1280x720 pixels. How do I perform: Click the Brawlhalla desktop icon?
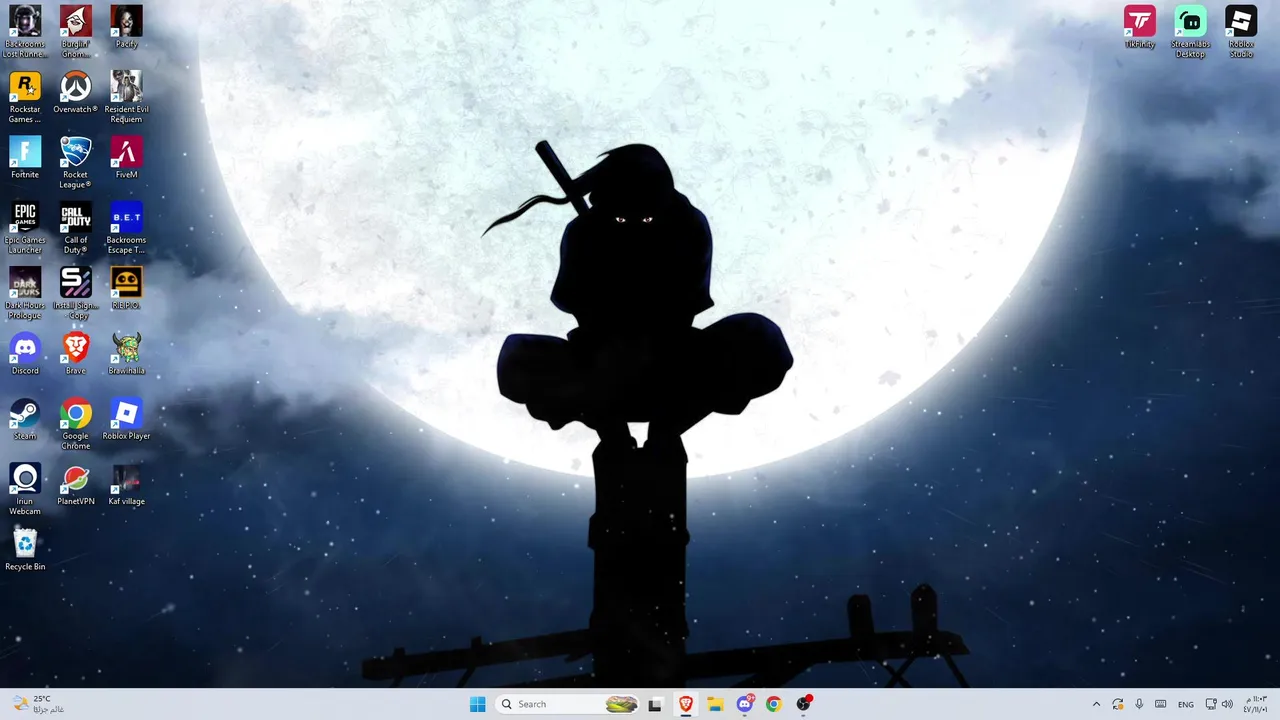click(x=126, y=354)
